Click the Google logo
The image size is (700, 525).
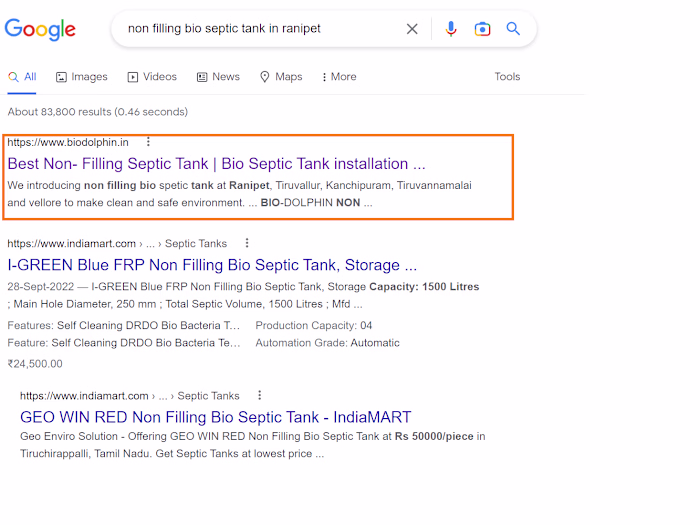pos(40,29)
